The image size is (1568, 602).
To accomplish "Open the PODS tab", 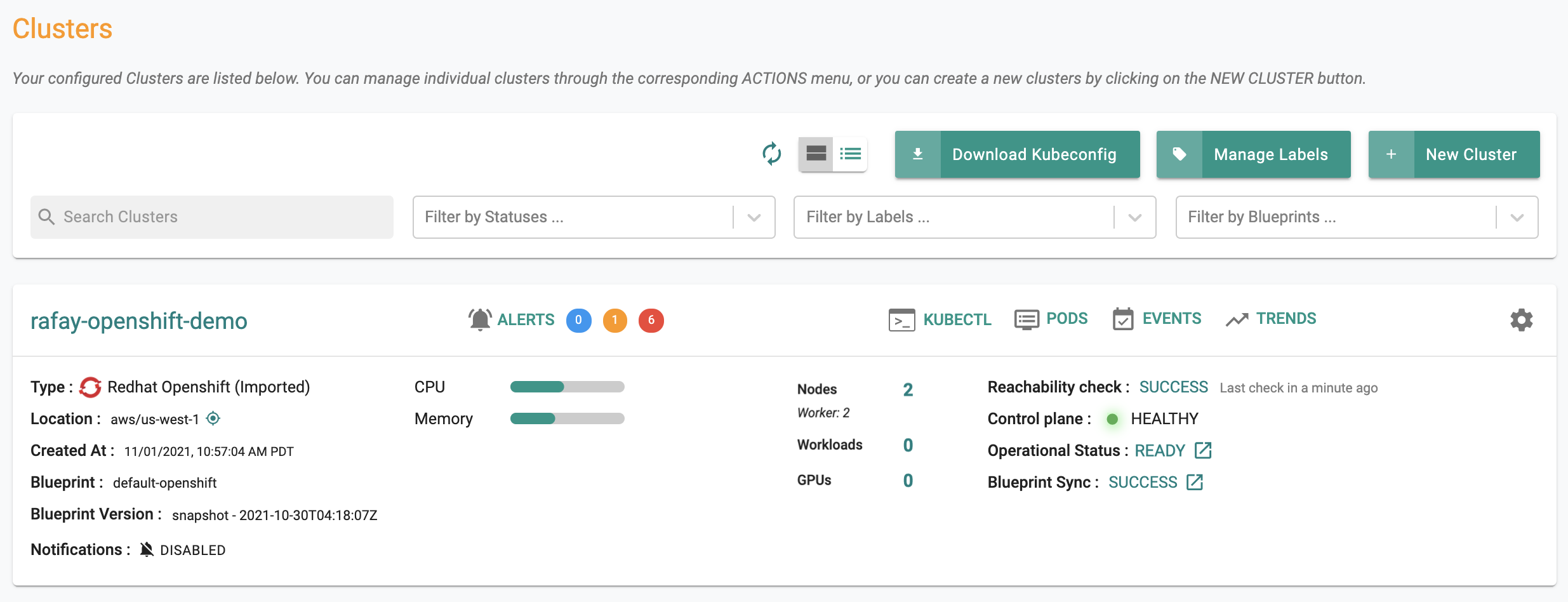I will 1067,319.
